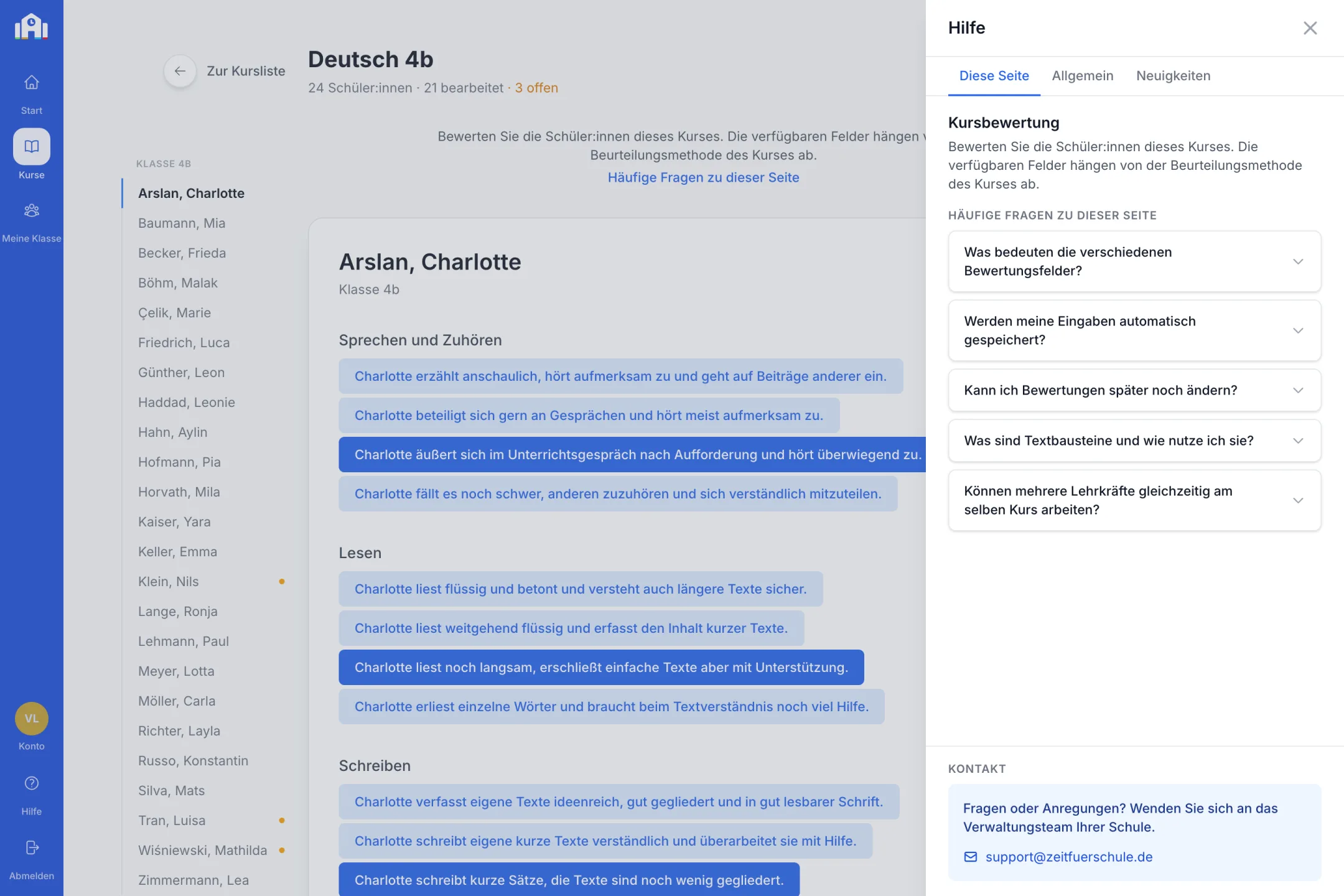Screen dimensions: 1344x896
Task: Select 'Charlotte liest flüssig und betont' option
Action: 581,589
